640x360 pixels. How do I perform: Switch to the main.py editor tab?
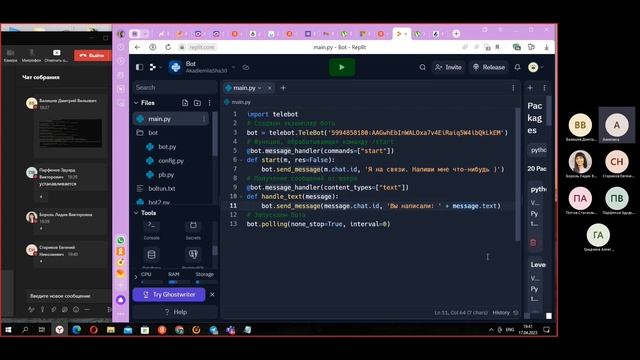coord(244,88)
